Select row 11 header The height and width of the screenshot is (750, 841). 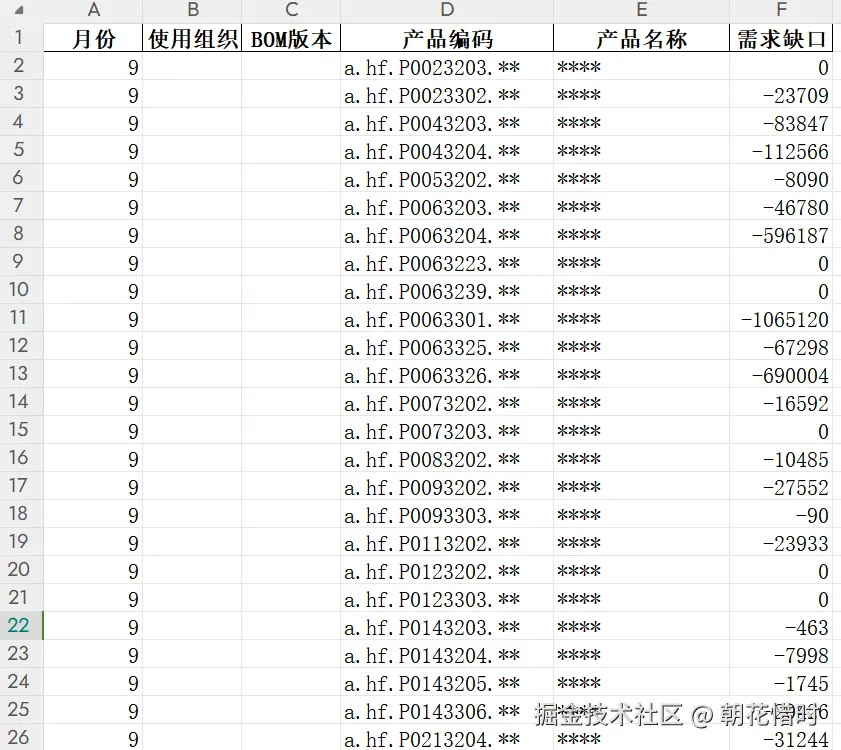coord(19,318)
